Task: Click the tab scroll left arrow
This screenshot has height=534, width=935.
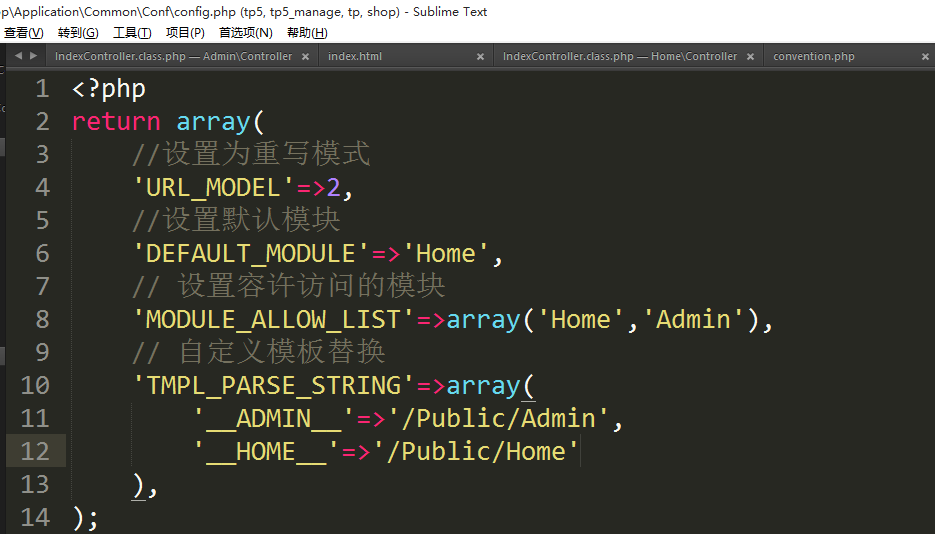Action: (x=18, y=56)
